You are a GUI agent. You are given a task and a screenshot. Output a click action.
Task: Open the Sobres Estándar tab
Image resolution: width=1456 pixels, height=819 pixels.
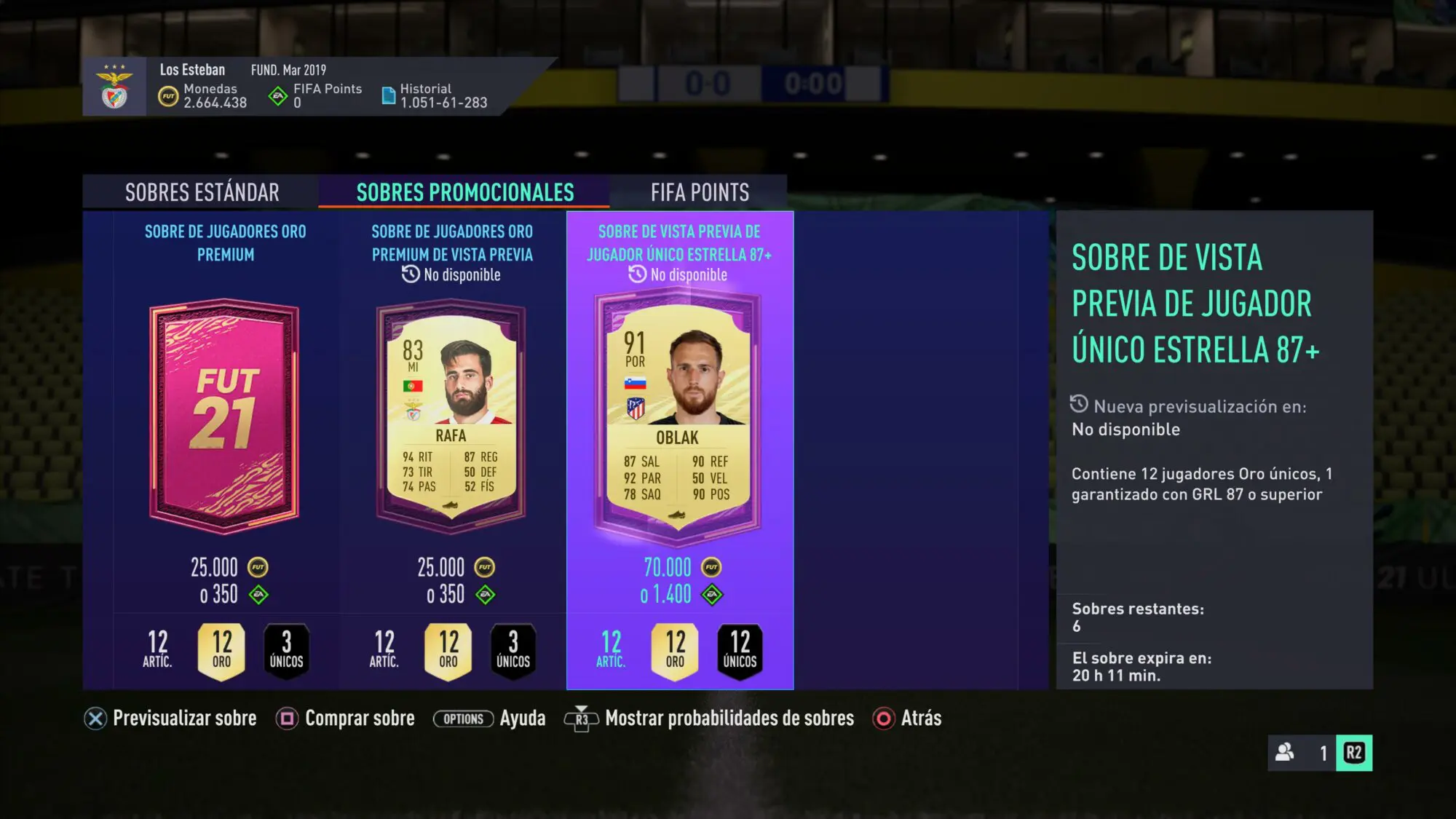click(x=202, y=192)
